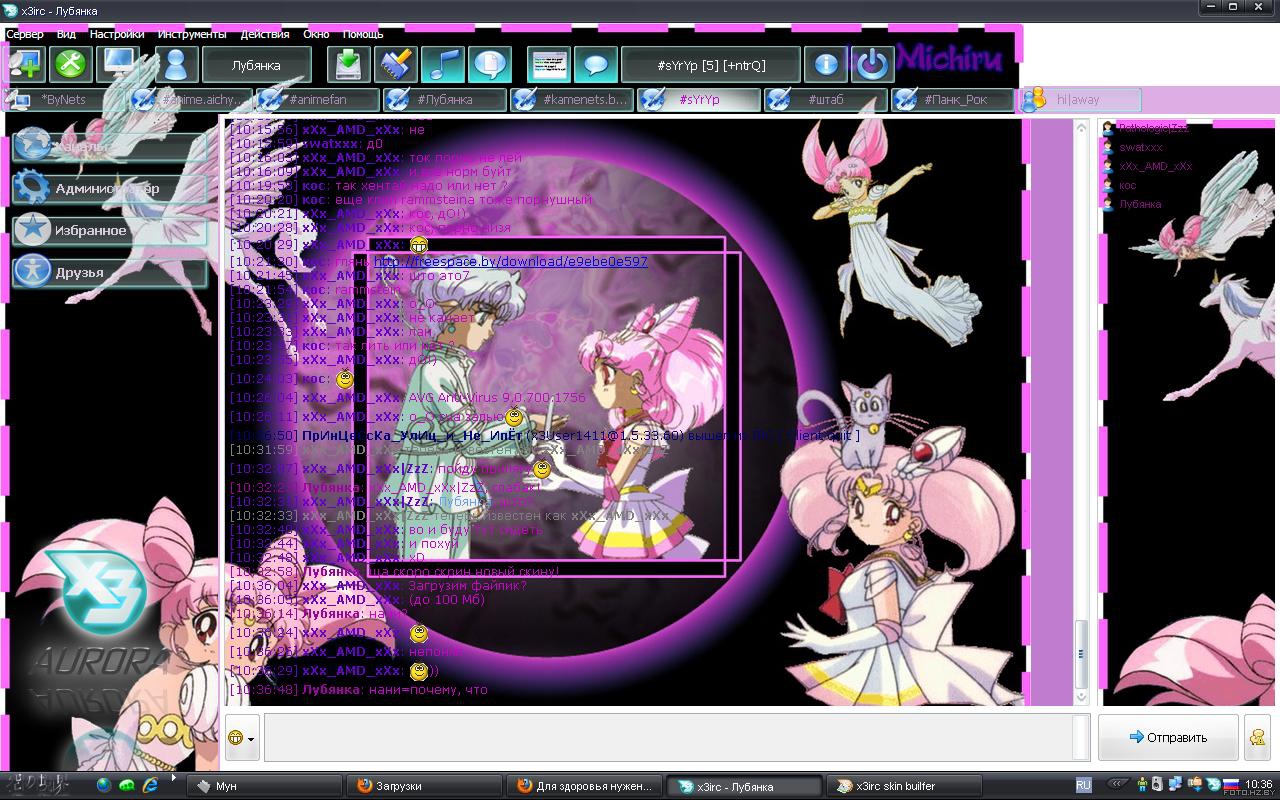Click the clear chat brush icon

click(396, 65)
